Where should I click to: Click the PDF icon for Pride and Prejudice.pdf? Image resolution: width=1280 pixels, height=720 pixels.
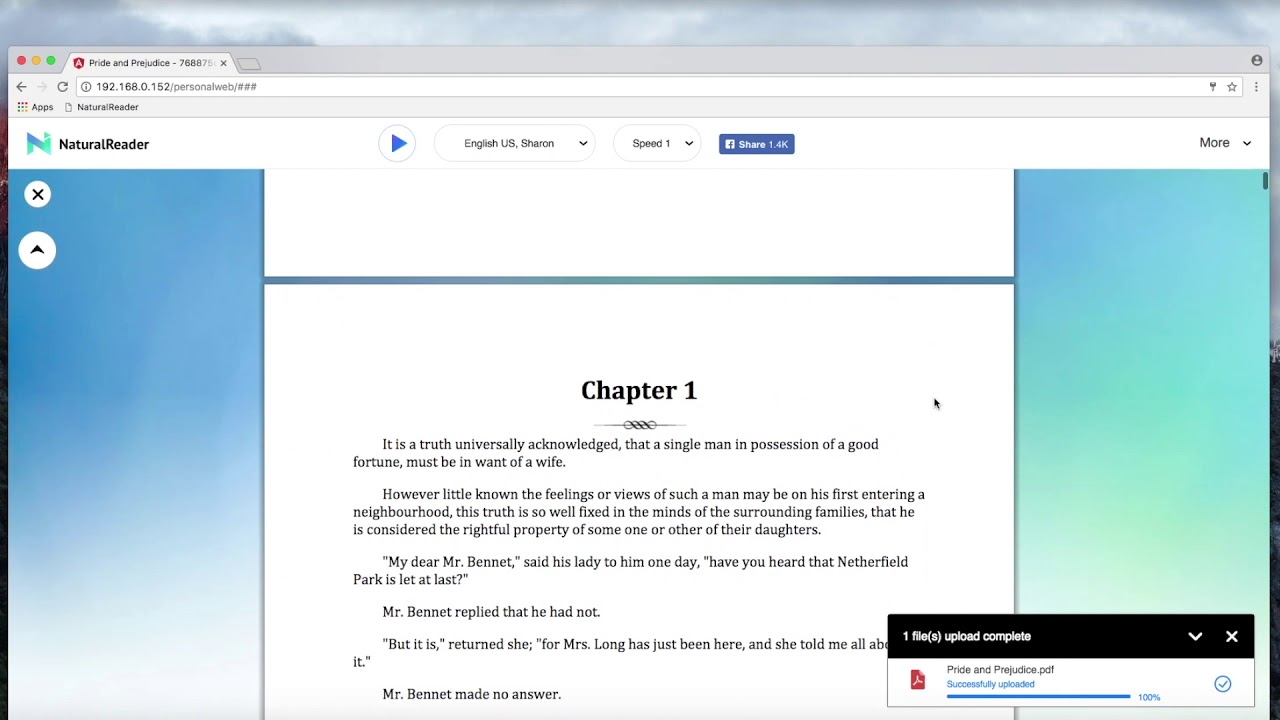pyautogui.click(x=917, y=680)
